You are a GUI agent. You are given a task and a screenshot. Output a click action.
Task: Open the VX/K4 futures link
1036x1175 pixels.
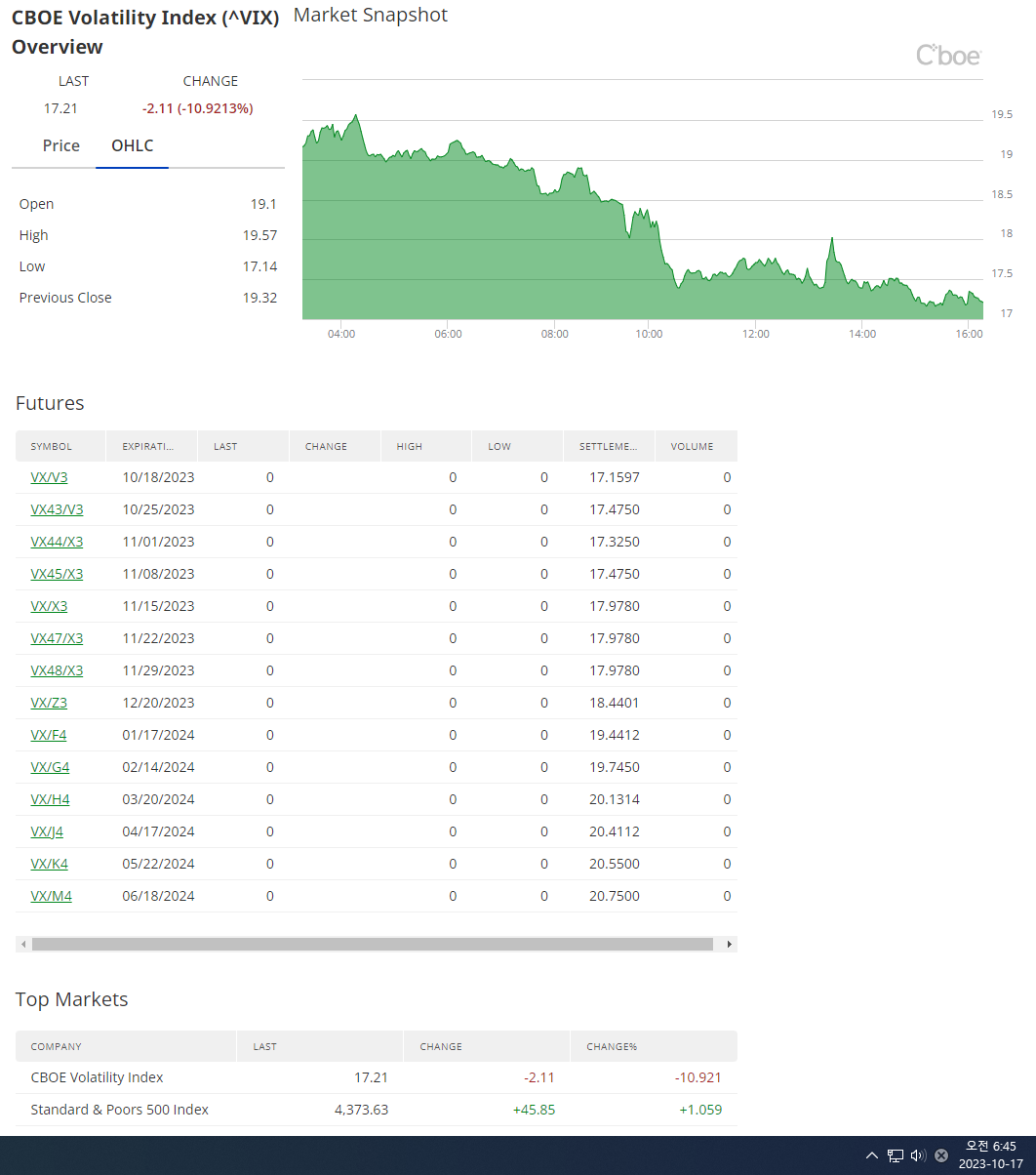click(x=49, y=865)
